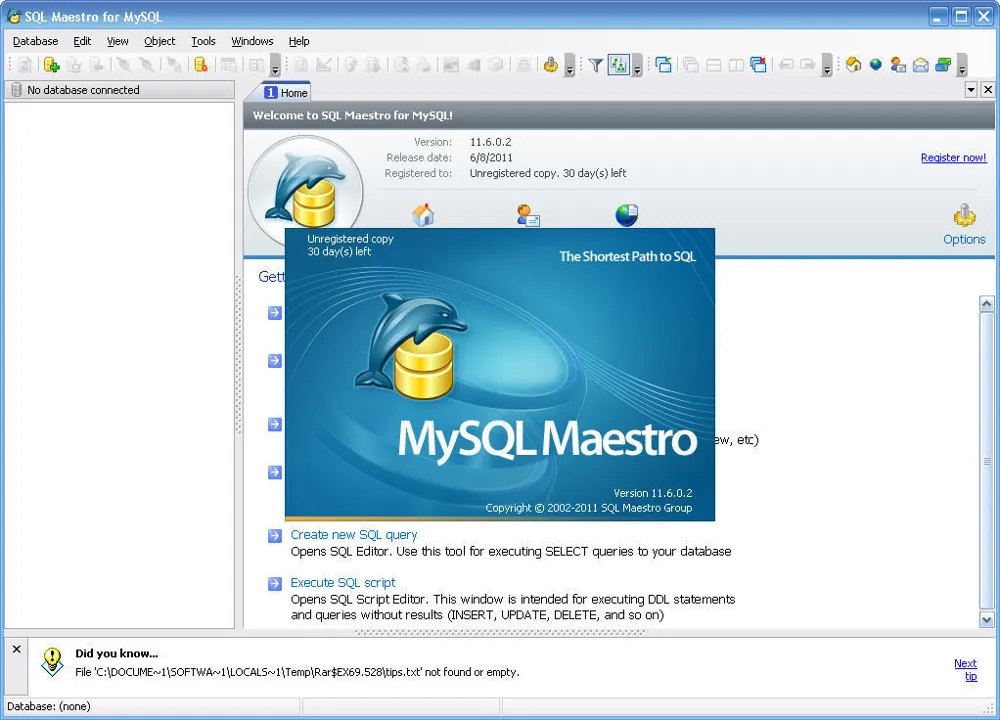Screen dimensions: 1000x720
Task: Click the version value 11.6.0.2 on Welcome page
Action: click(x=490, y=142)
